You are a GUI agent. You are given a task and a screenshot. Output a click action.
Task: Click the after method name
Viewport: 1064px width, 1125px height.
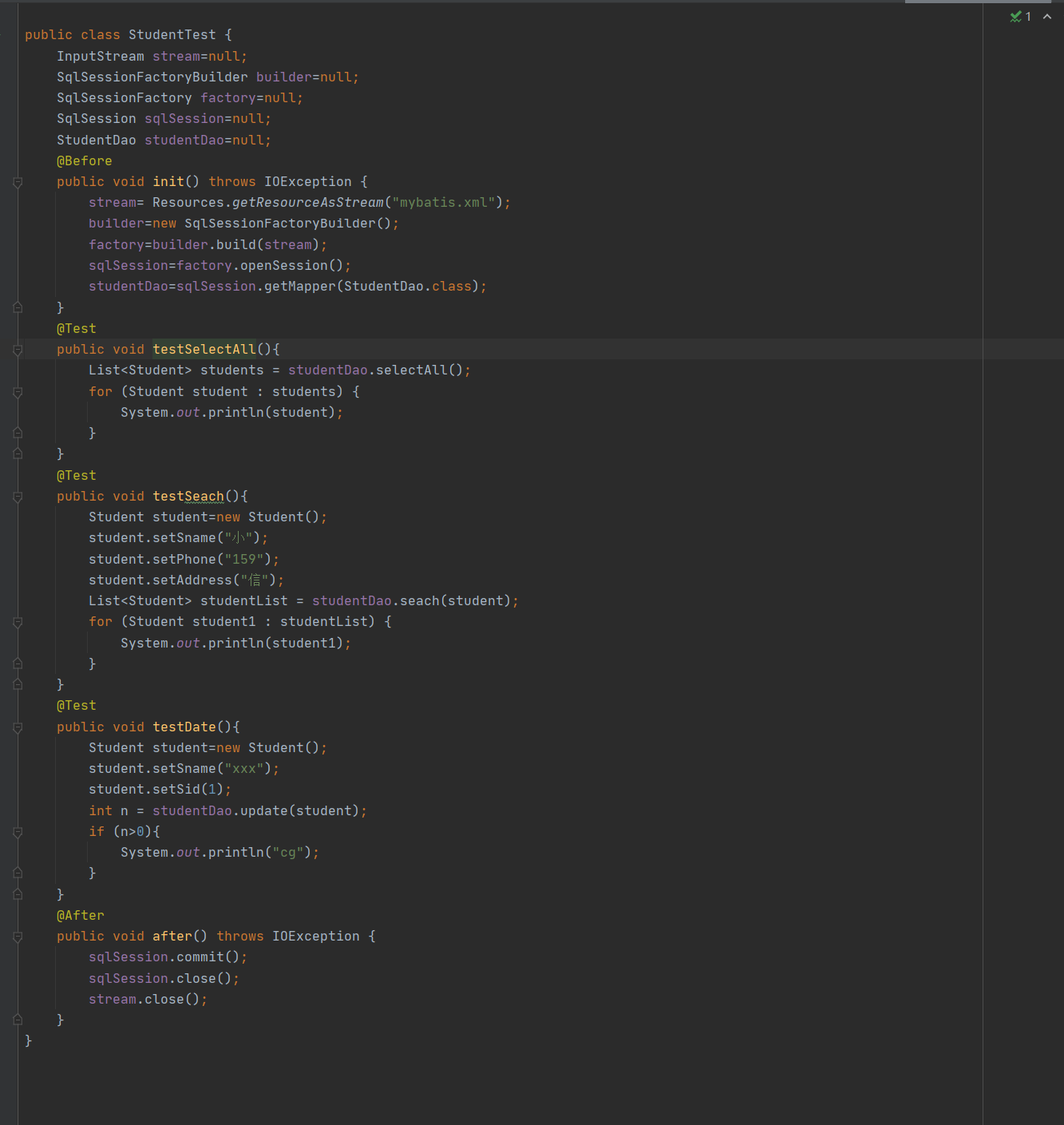[x=172, y=937]
